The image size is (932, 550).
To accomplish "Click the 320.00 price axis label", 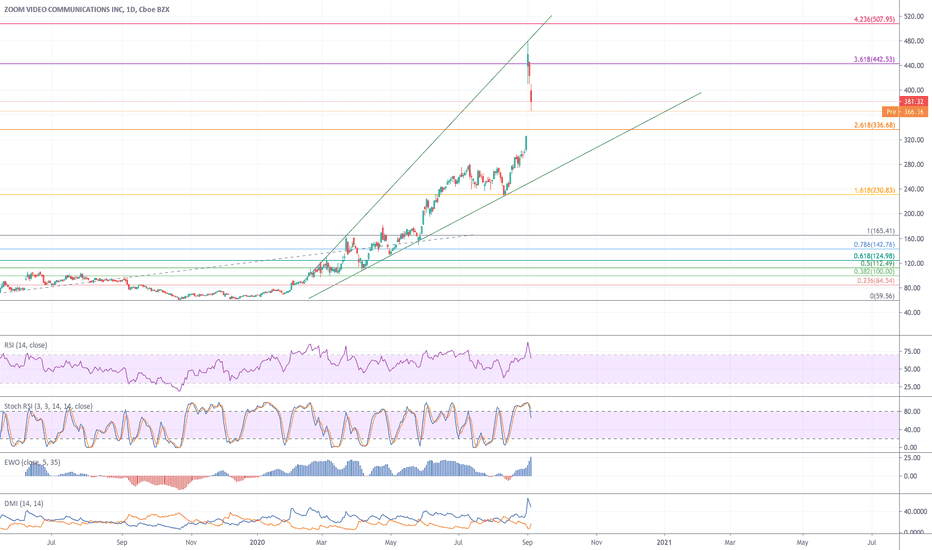I will point(914,140).
